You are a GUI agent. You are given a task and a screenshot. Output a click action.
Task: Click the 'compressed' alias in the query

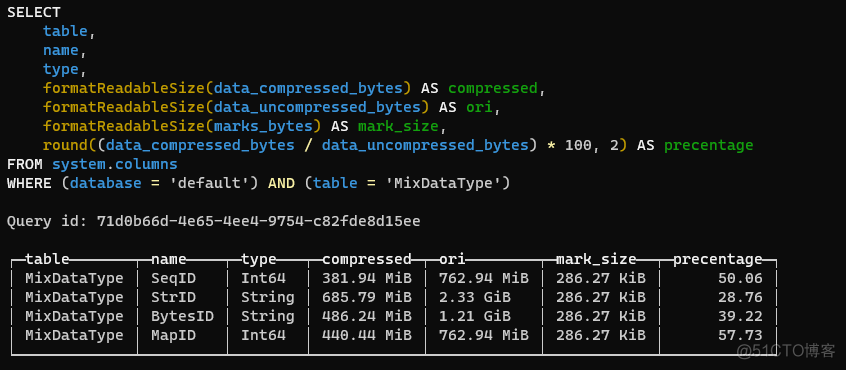(x=493, y=88)
